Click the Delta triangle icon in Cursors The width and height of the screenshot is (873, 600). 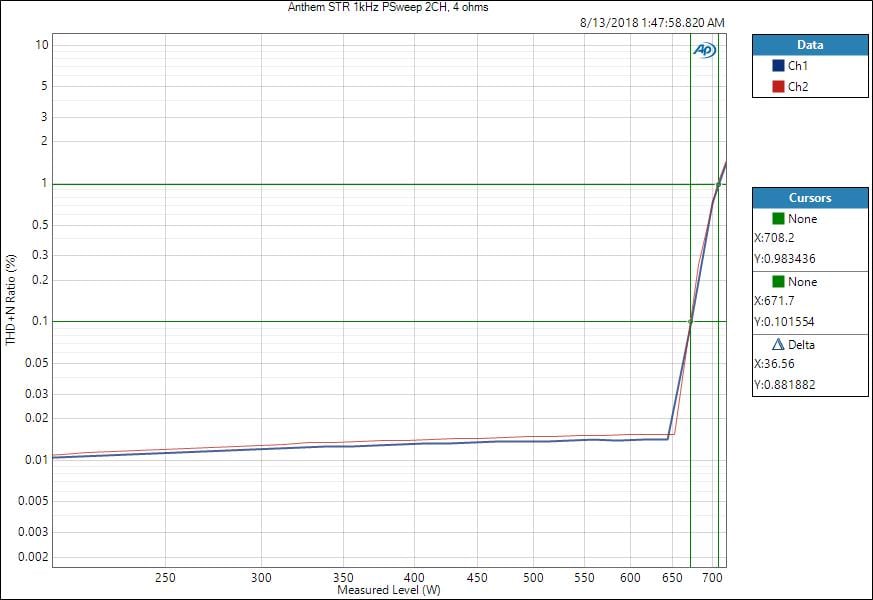pos(779,345)
